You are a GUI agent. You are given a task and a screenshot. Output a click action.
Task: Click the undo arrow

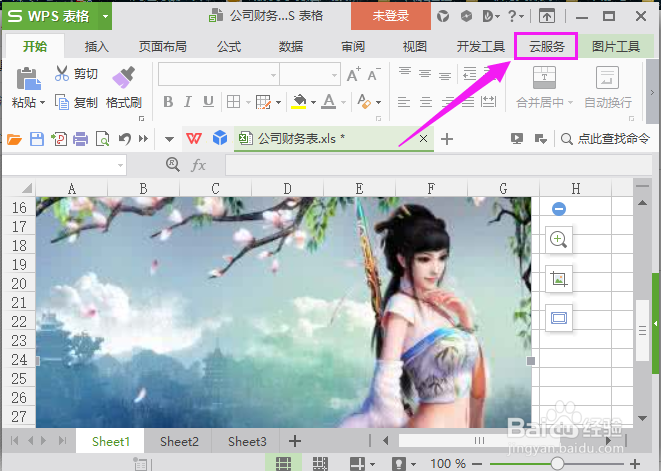(x=124, y=139)
